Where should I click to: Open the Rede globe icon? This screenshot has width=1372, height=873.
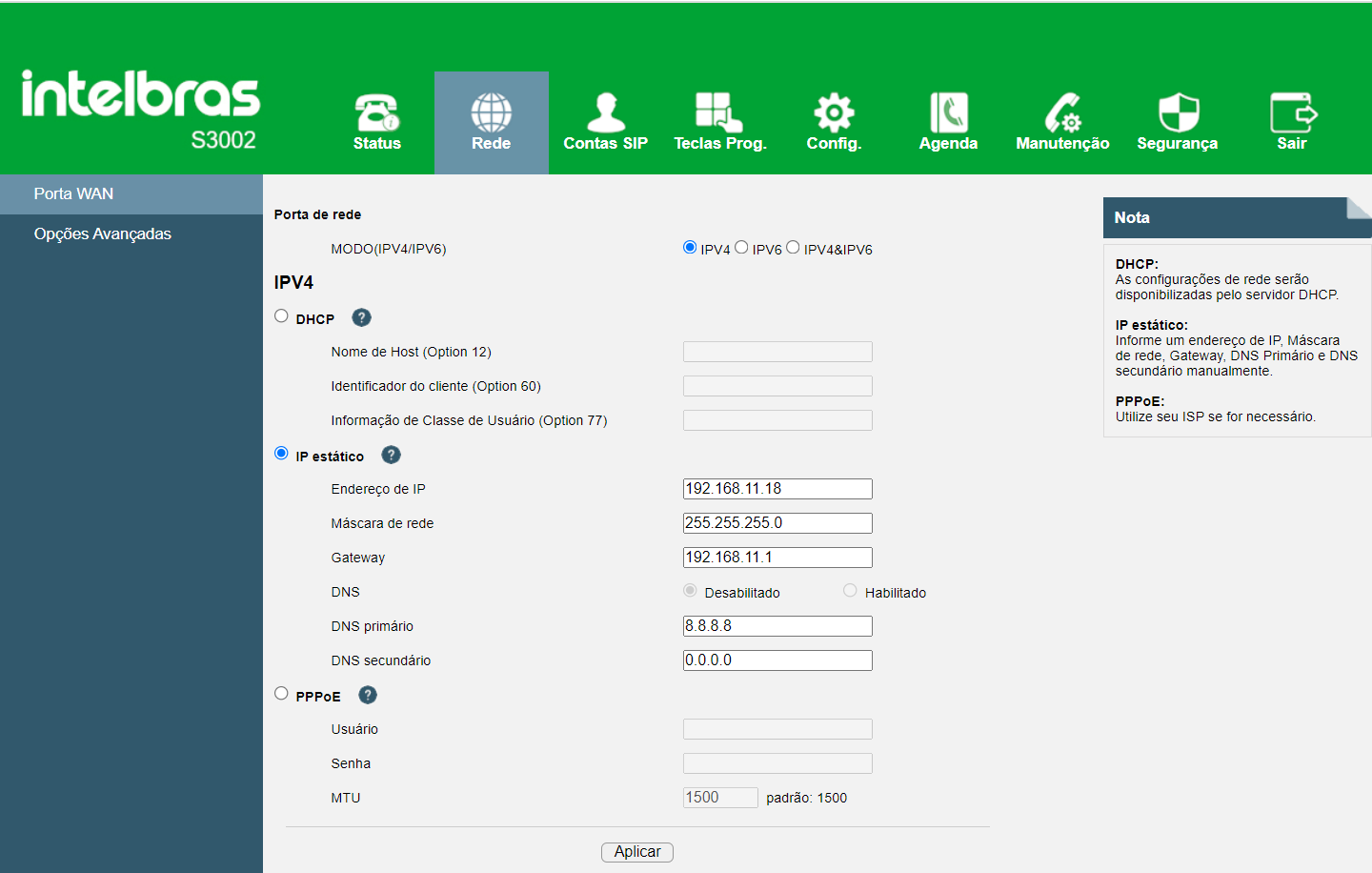click(x=492, y=112)
